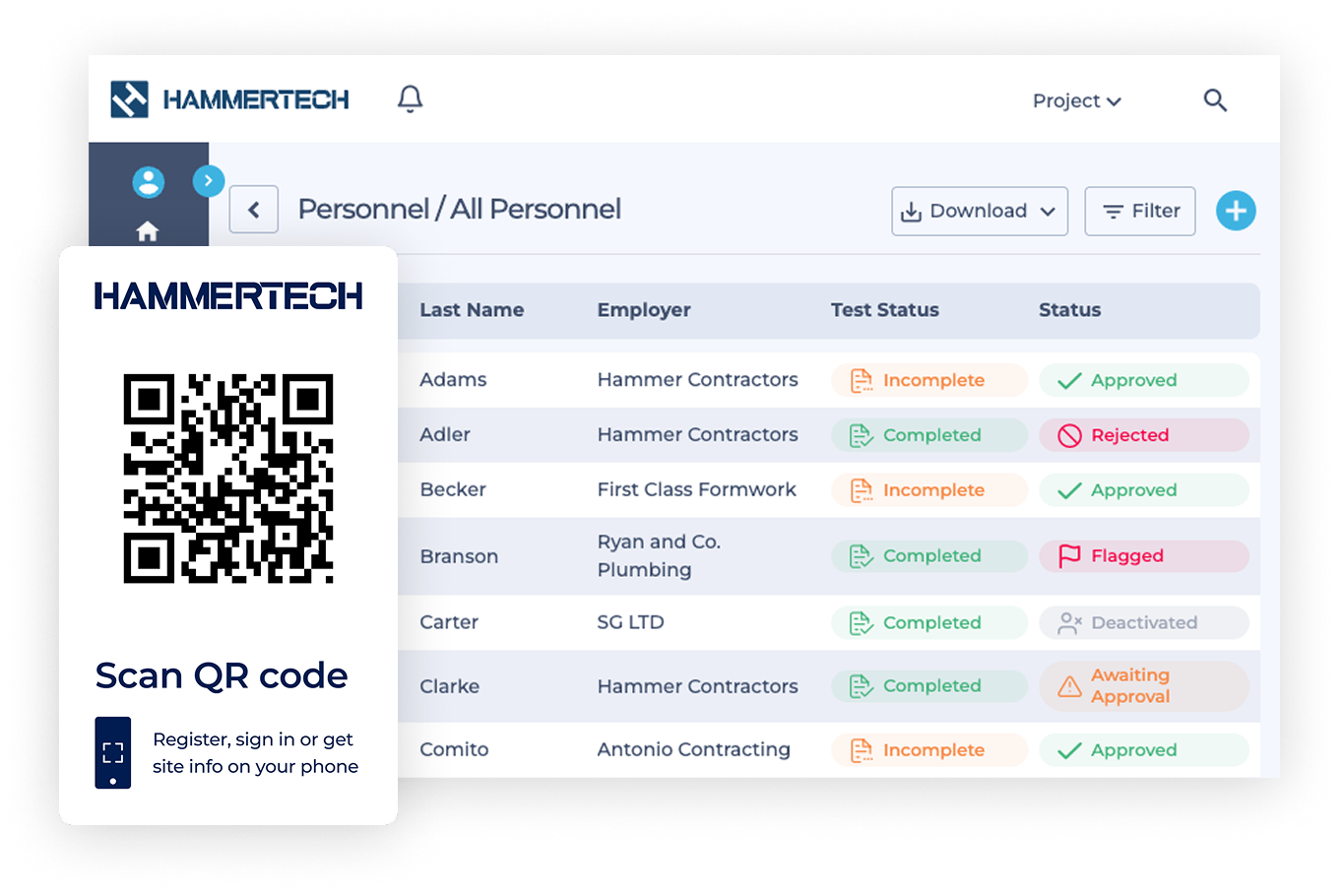Click the back arrow beside Personnel heading
Image resolution: width=1343 pixels, height=896 pixels.
pos(253,210)
